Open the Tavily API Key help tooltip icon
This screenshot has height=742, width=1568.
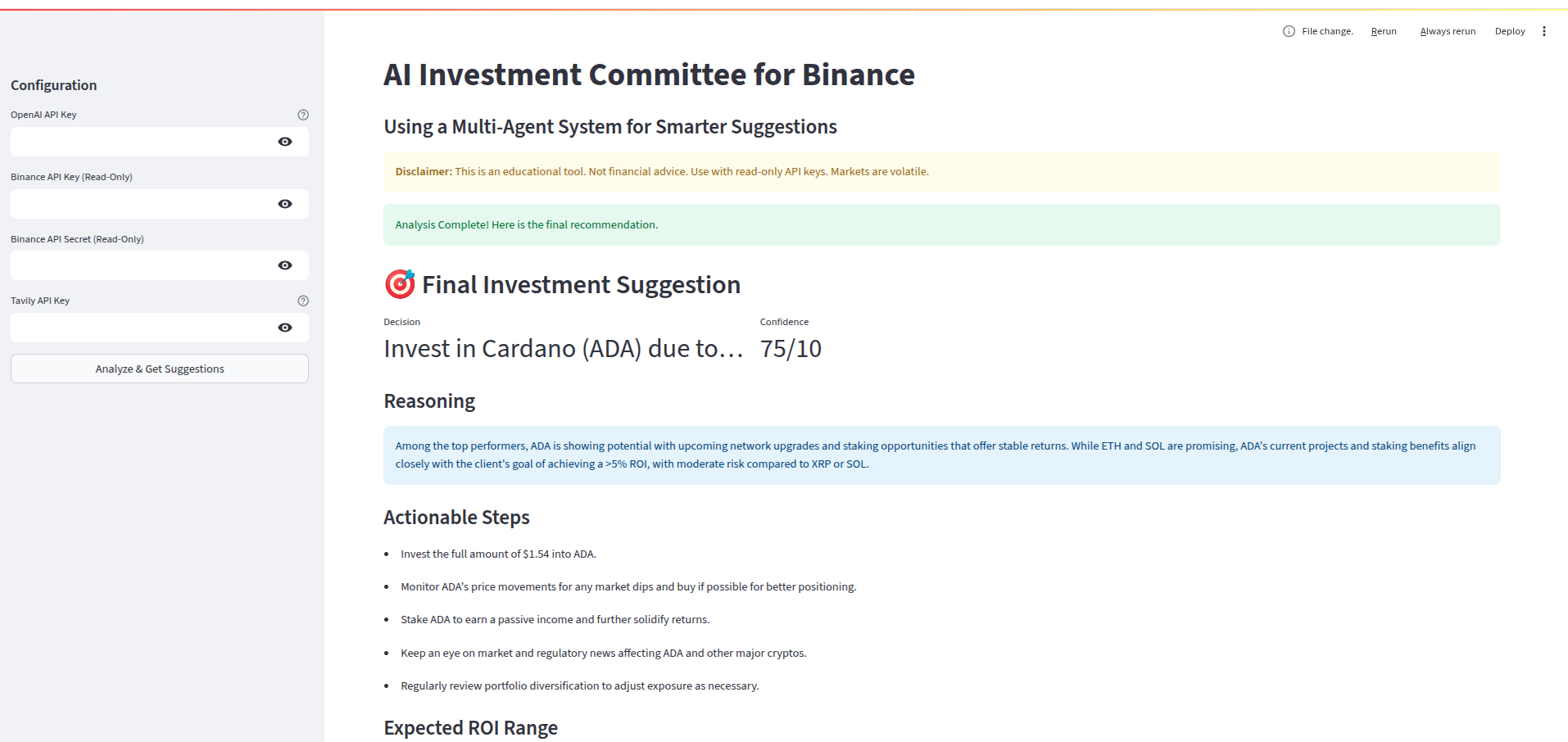click(303, 301)
